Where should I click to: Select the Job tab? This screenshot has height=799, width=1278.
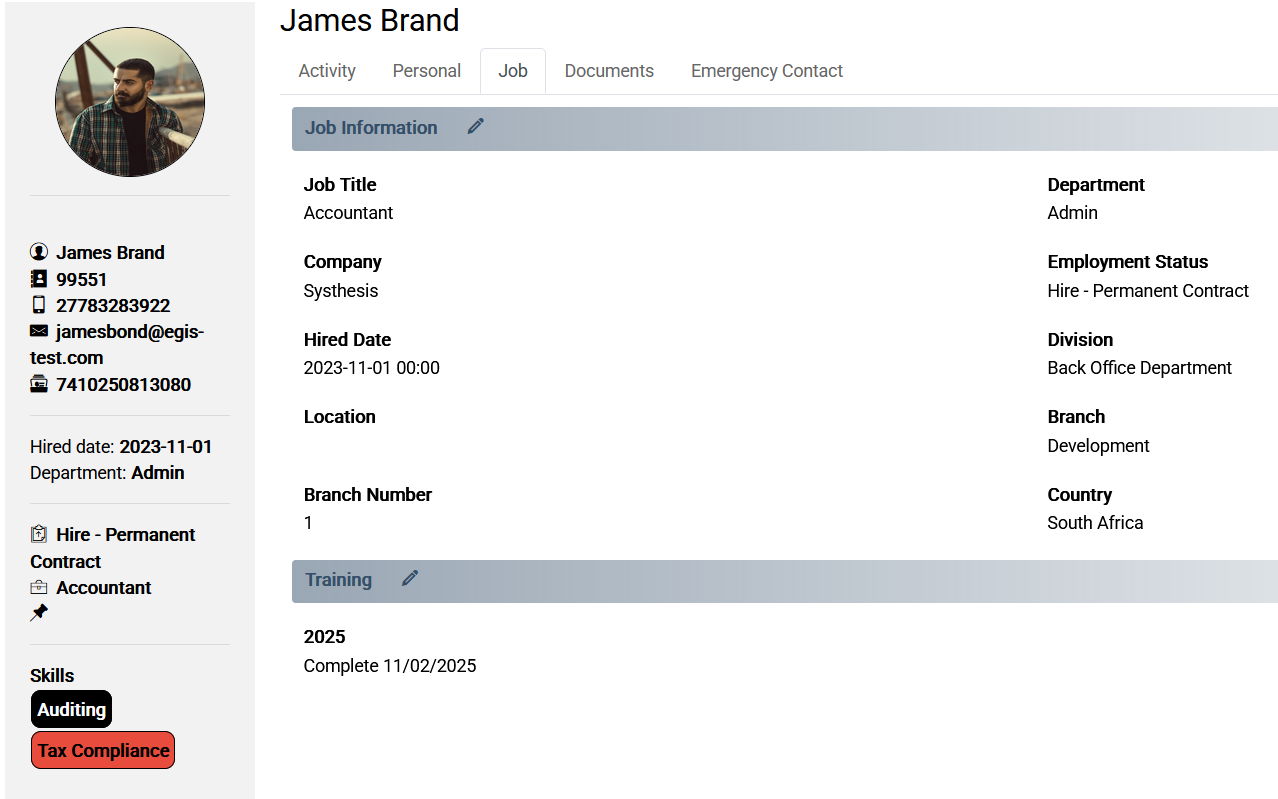click(513, 71)
